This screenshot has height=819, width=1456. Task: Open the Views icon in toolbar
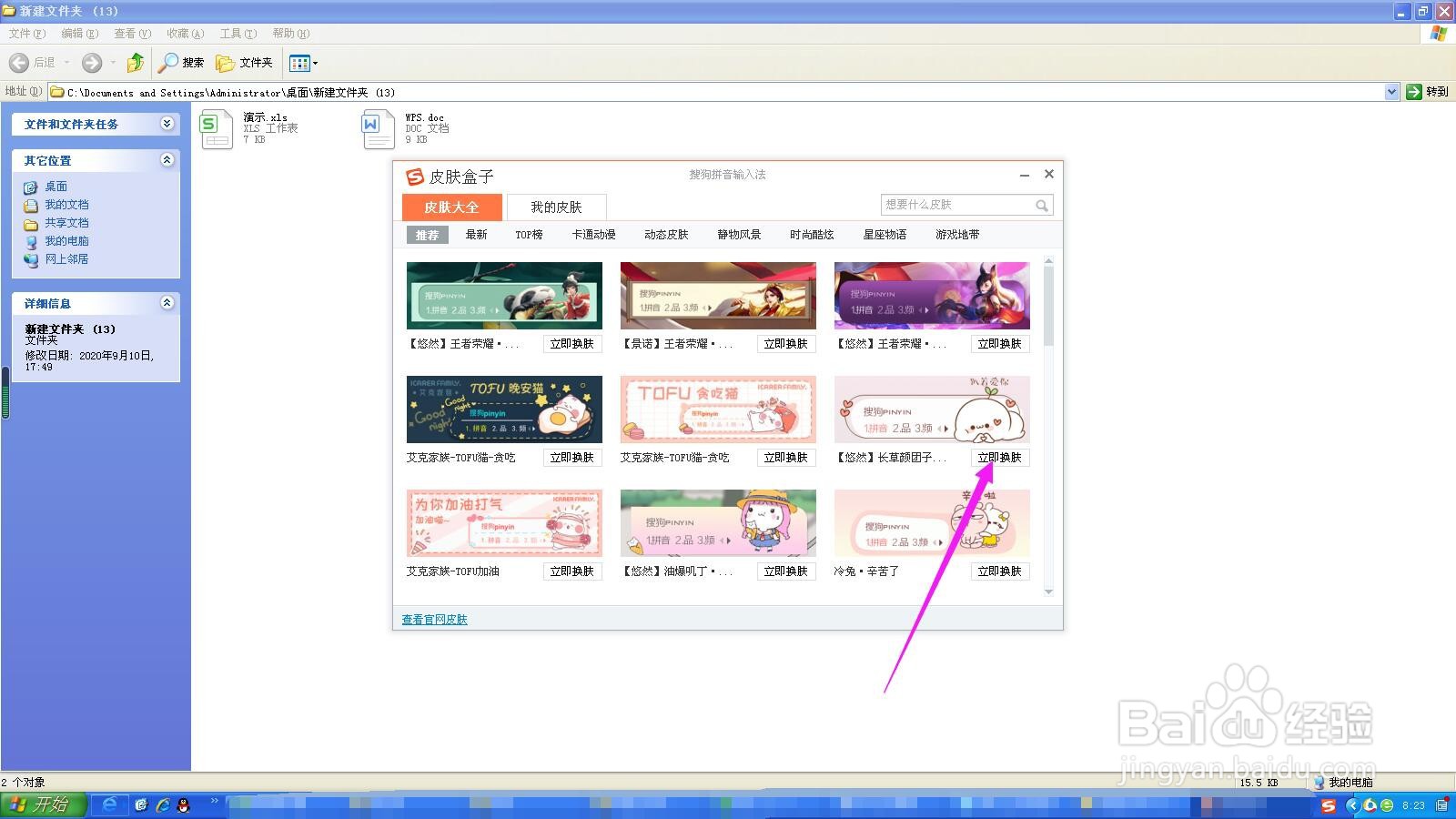(x=298, y=63)
